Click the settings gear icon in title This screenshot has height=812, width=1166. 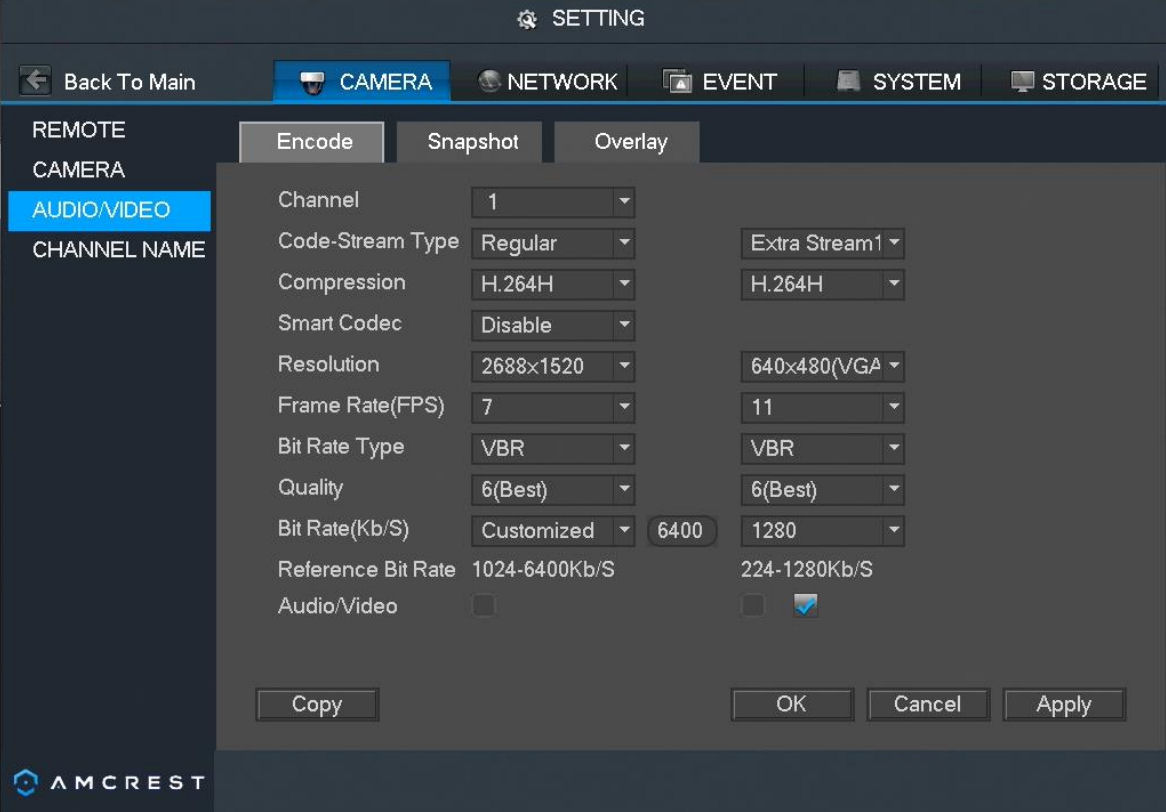(x=527, y=19)
